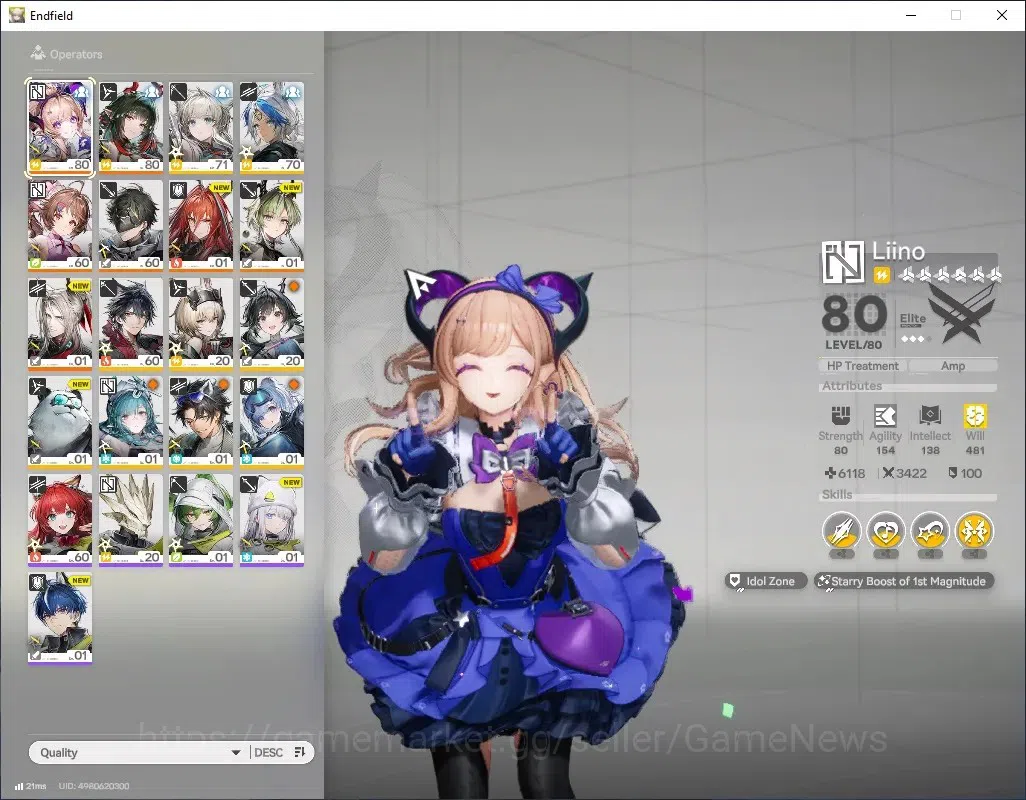This screenshot has width=1026, height=800.
Task: Click the yellow electric element icon beside Liino
Action: point(881,275)
